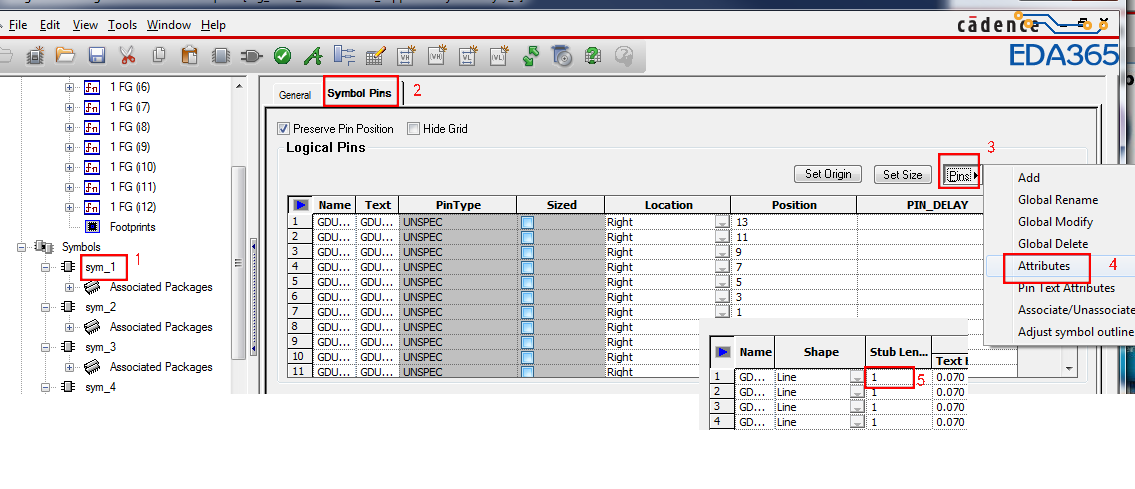Screen dimensions: 1135x489
Task: Open the Help menu
Action: click(214, 25)
